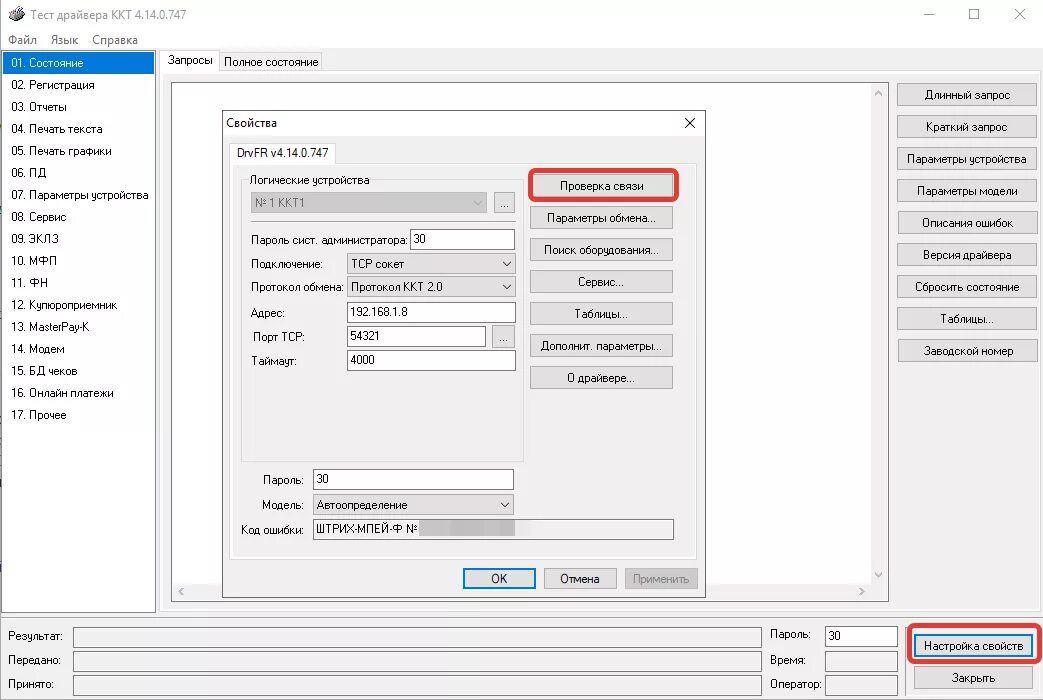Select the DrvFR v4.14.0.747 tab
This screenshot has width=1043, height=700.
click(283, 153)
